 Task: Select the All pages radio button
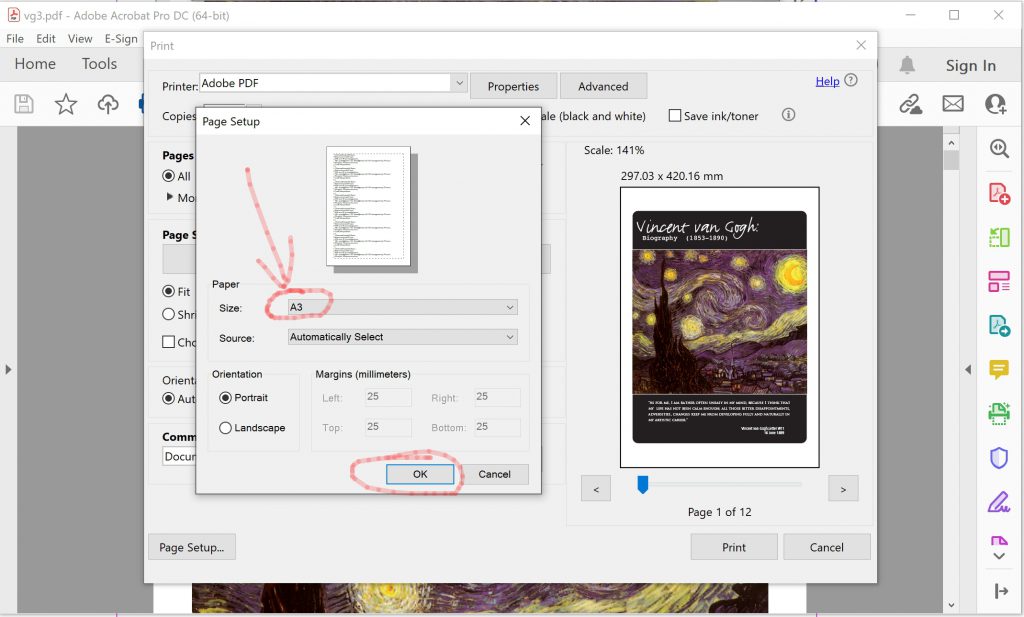[170, 176]
